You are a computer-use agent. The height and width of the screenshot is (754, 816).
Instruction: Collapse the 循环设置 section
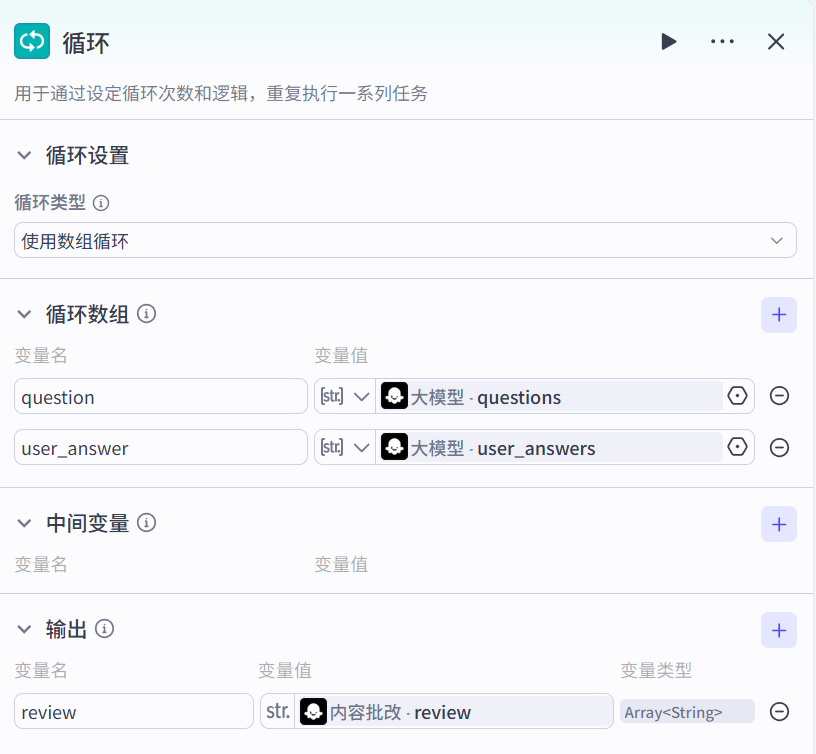coord(25,155)
